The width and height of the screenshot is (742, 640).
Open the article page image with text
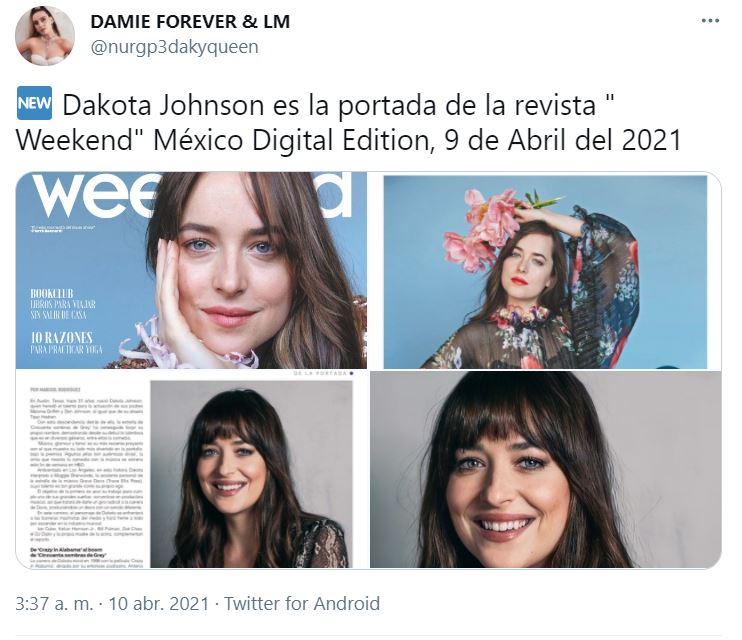click(191, 469)
